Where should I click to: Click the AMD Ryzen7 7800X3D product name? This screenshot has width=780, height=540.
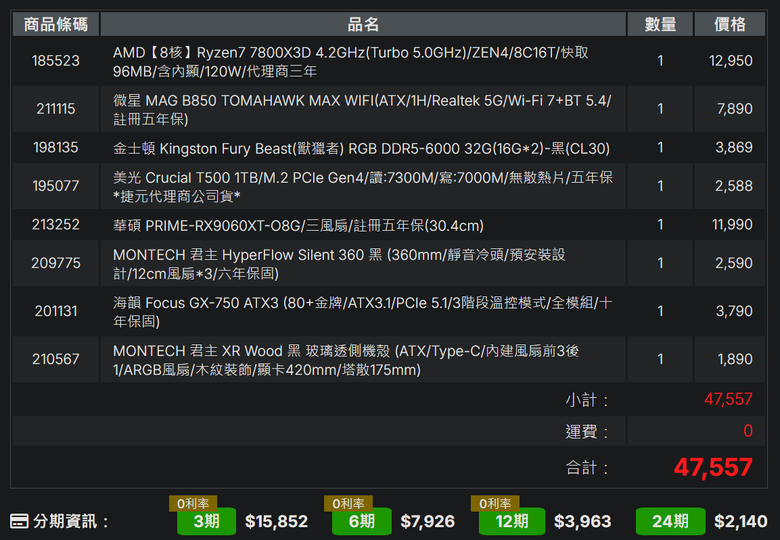point(351,62)
